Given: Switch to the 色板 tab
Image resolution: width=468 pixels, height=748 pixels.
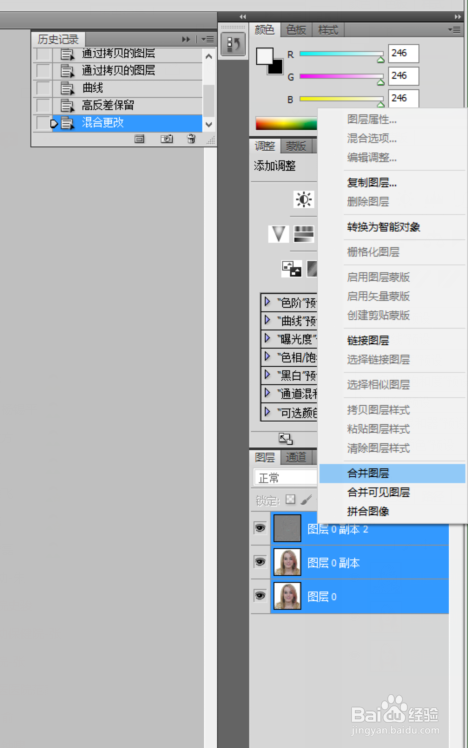Looking at the screenshot, I should click(296, 30).
